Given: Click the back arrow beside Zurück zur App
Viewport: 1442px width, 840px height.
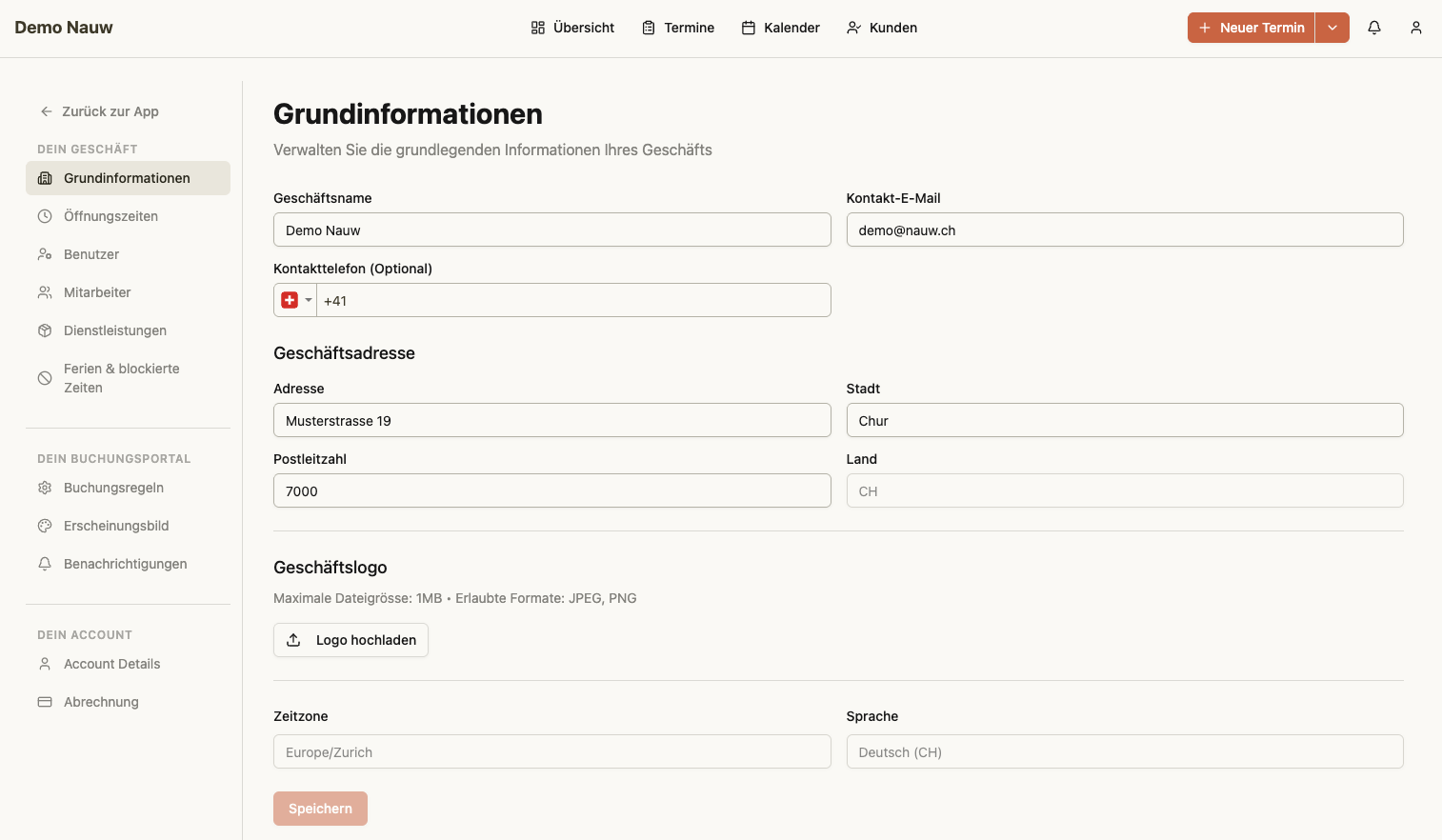Looking at the screenshot, I should (x=46, y=111).
